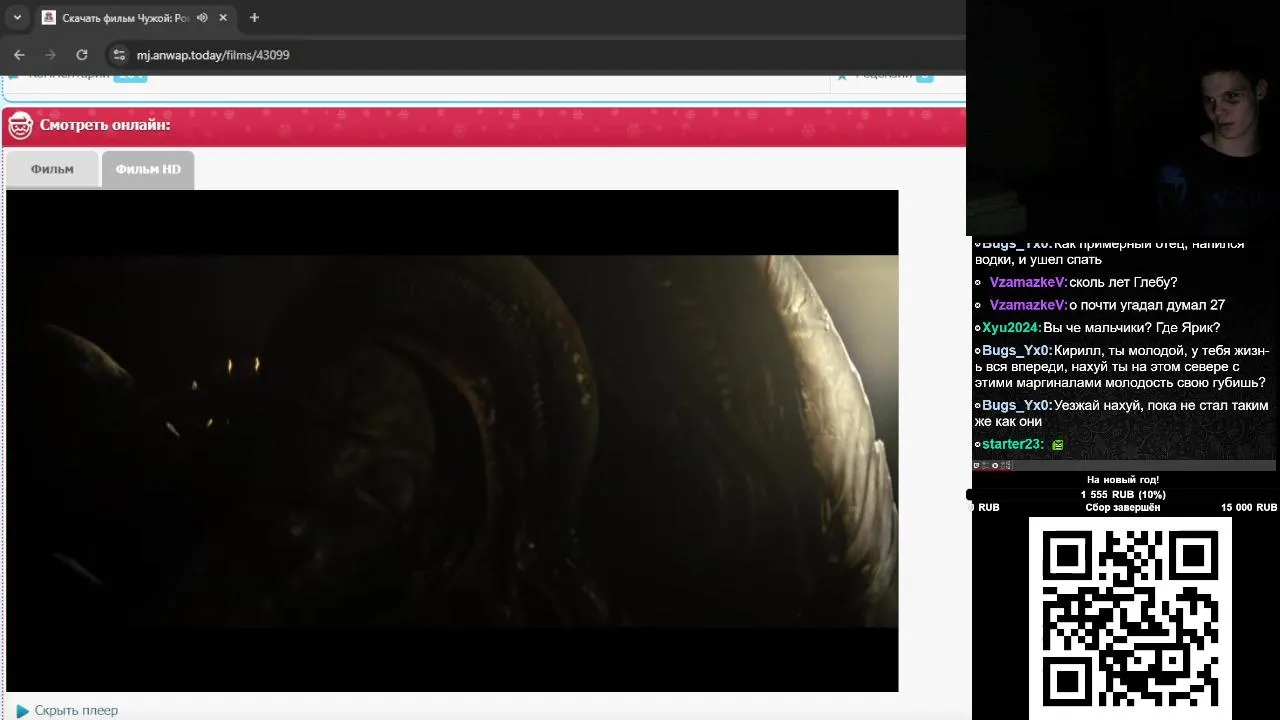Open a new browser tab with plus
Screen dimensions: 1280x720
pos(254,18)
